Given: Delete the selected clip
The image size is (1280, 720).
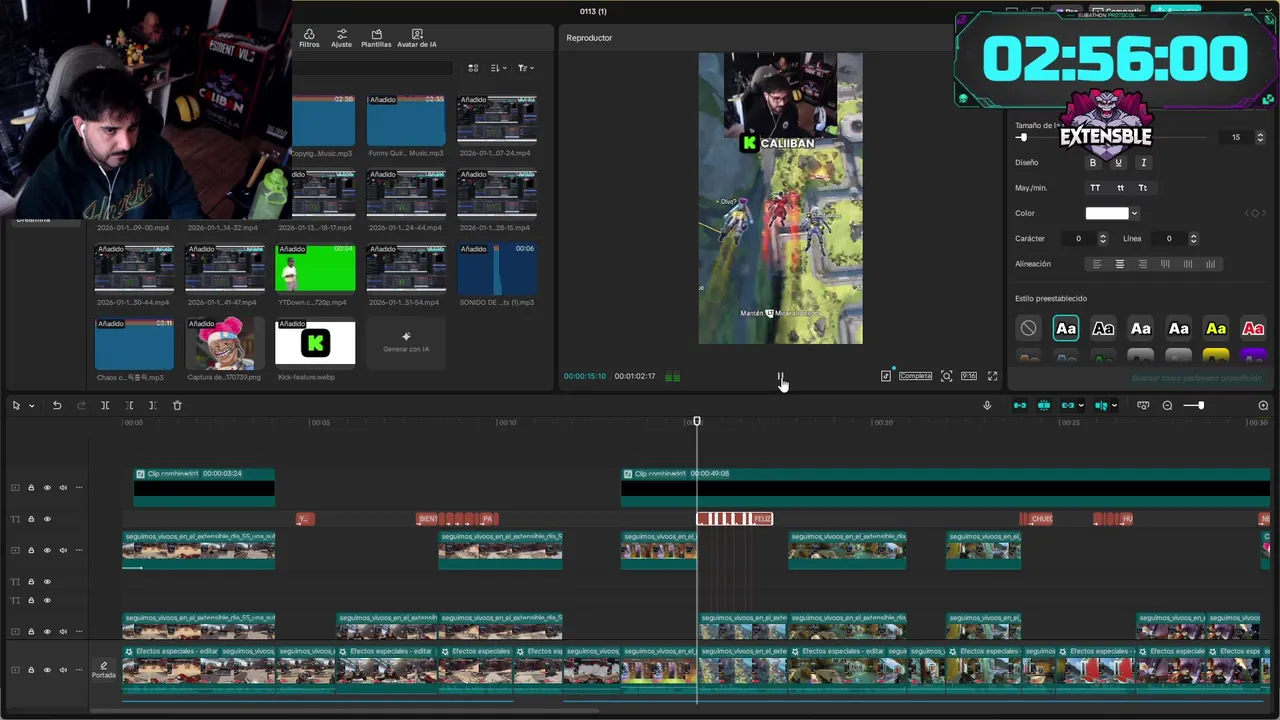Looking at the screenshot, I should click(x=177, y=405).
